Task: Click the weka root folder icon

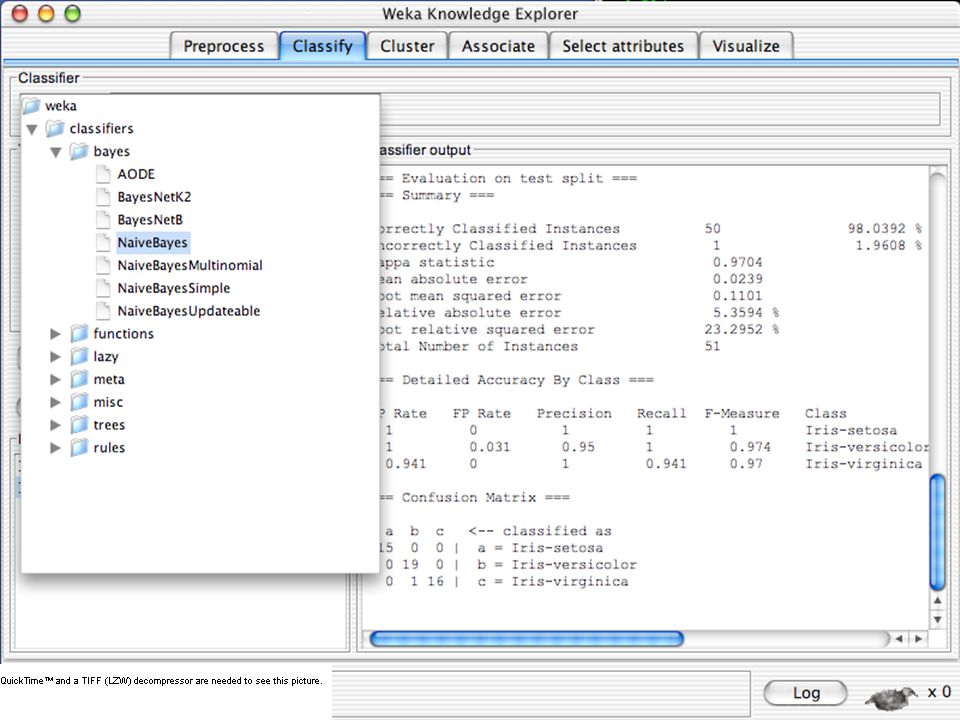Action: click(x=31, y=106)
